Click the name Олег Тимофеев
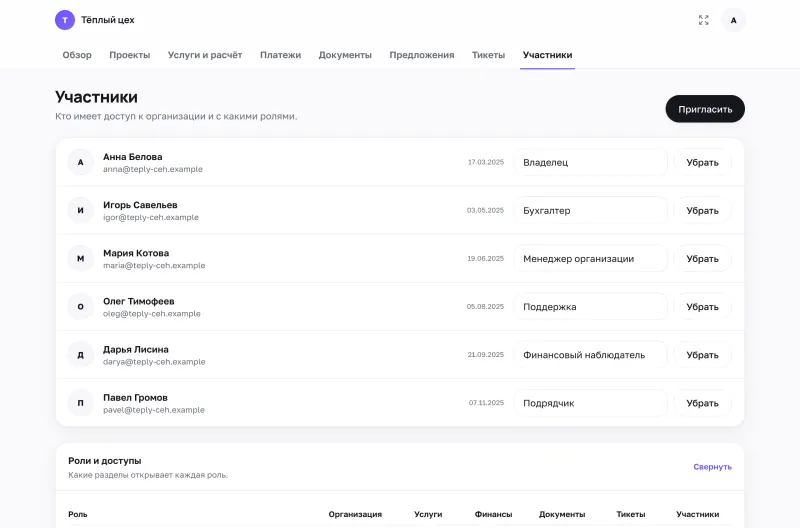Screen dimensions: 800x528 [139, 301]
